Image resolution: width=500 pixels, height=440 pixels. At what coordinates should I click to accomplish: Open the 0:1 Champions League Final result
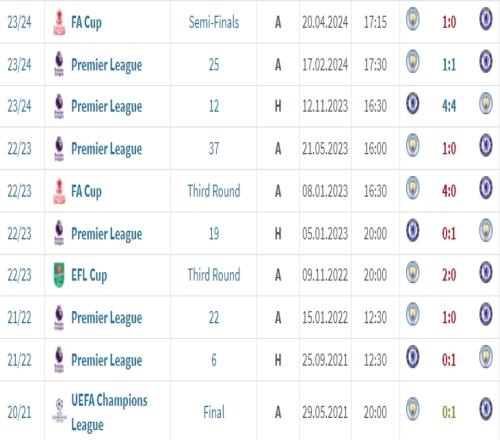(449, 412)
